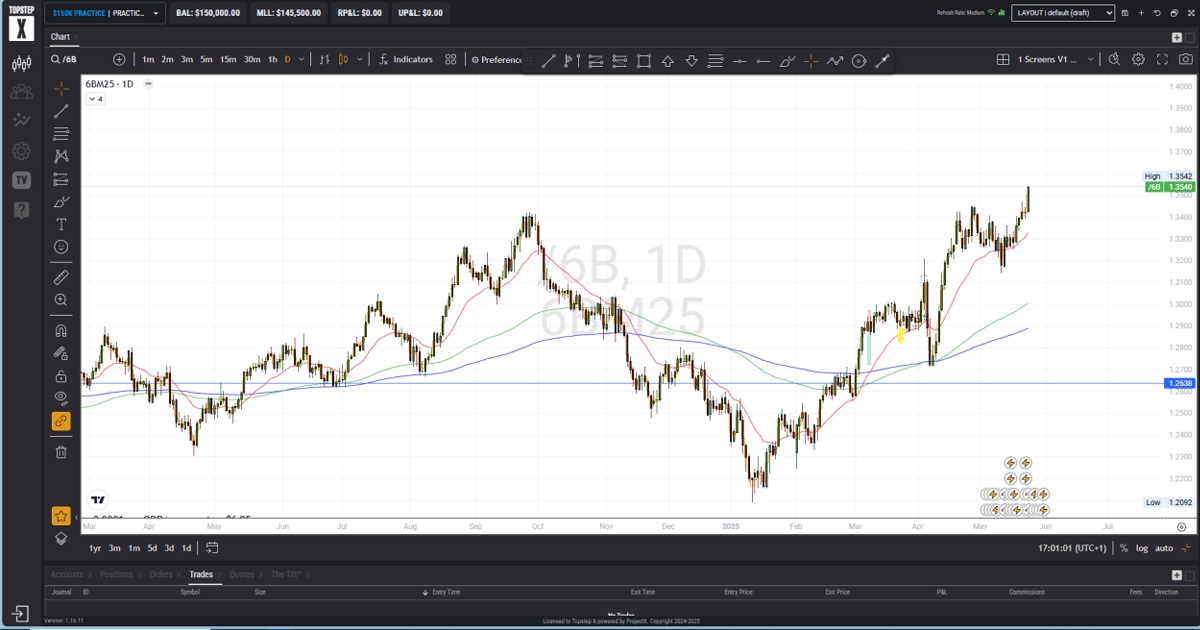Switch to the Positions tab

[116, 574]
